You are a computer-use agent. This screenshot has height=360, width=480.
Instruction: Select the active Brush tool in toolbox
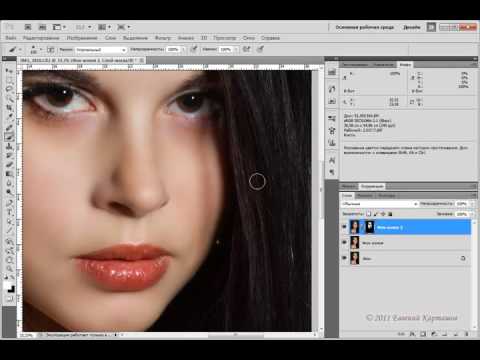pyautogui.click(x=9, y=137)
